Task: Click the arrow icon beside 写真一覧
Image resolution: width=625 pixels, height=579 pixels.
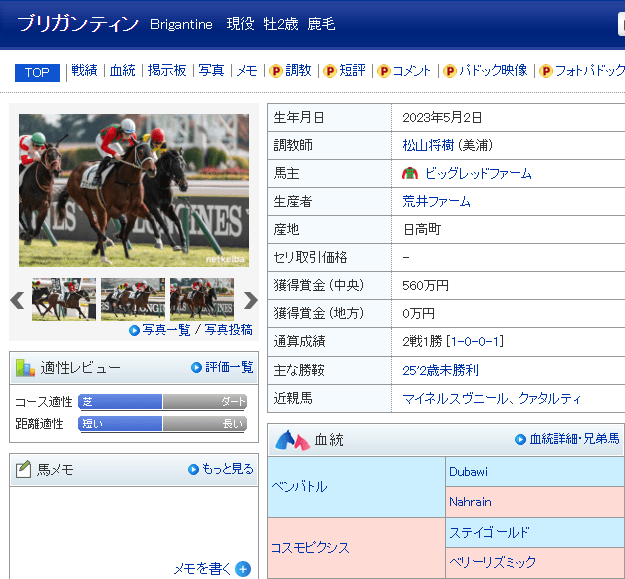Action: [134, 330]
